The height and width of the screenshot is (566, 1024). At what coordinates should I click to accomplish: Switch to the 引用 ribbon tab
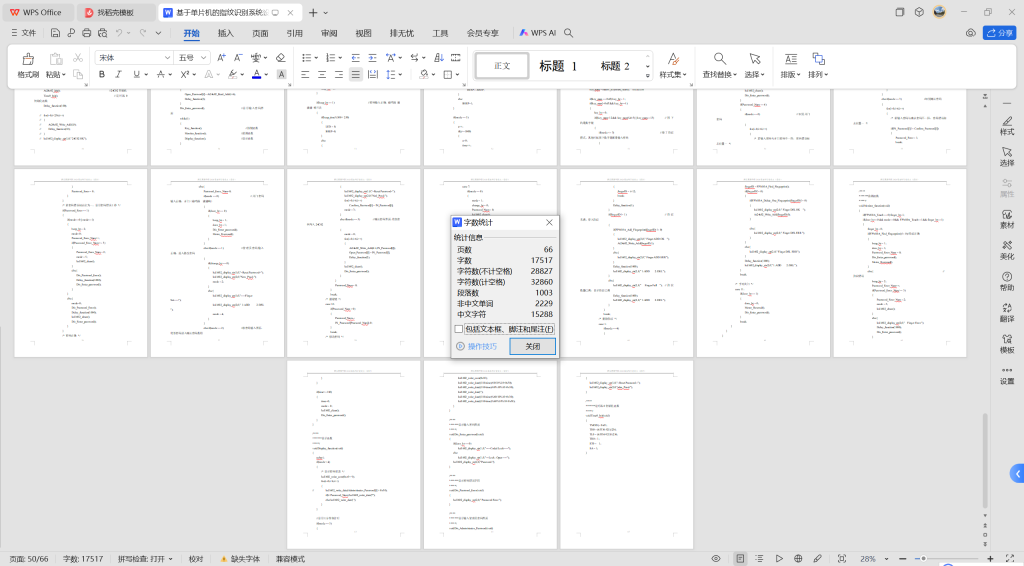[295, 33]
